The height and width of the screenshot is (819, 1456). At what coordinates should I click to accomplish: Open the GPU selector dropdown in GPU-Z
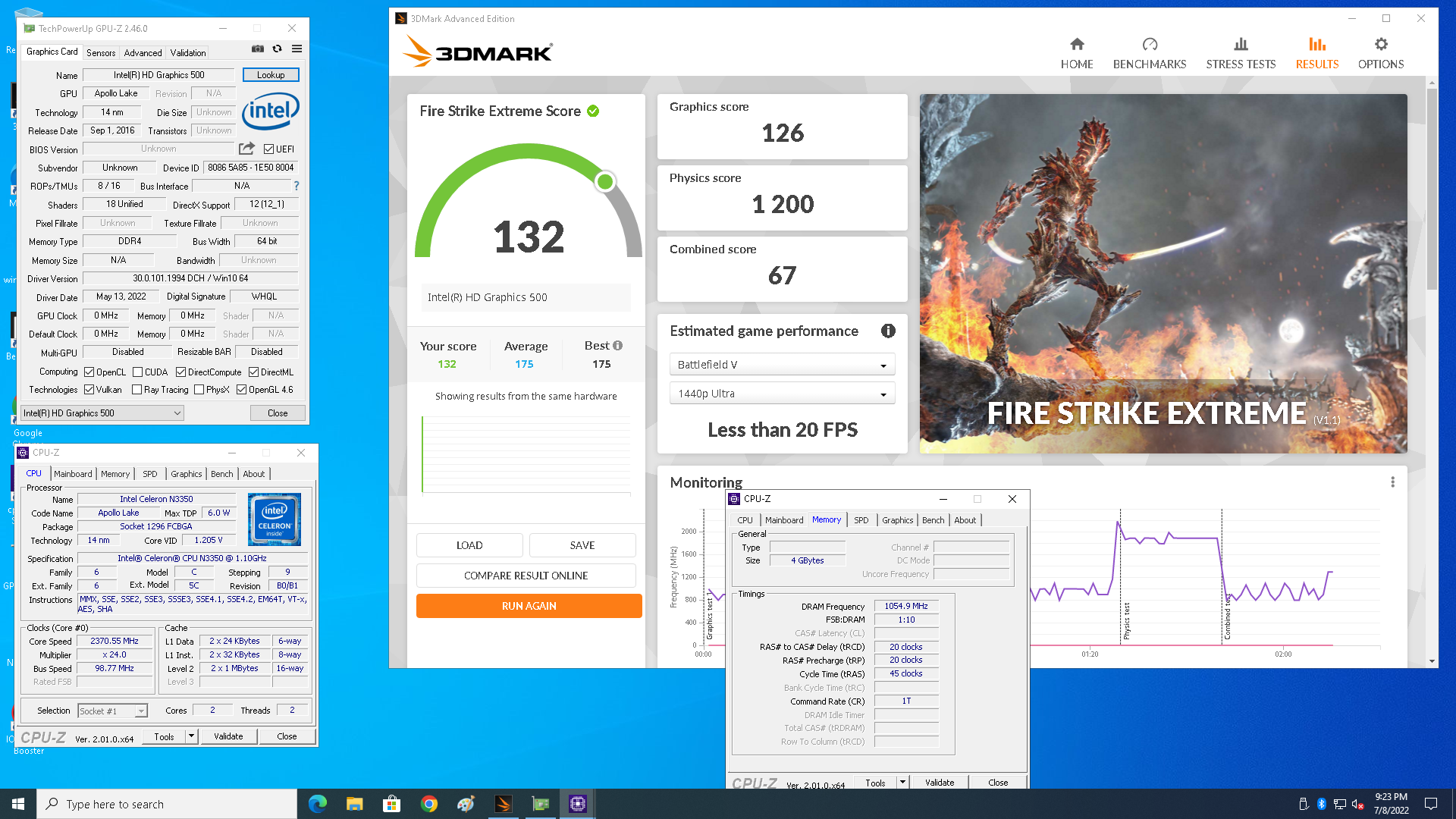[x=102, y=413]
